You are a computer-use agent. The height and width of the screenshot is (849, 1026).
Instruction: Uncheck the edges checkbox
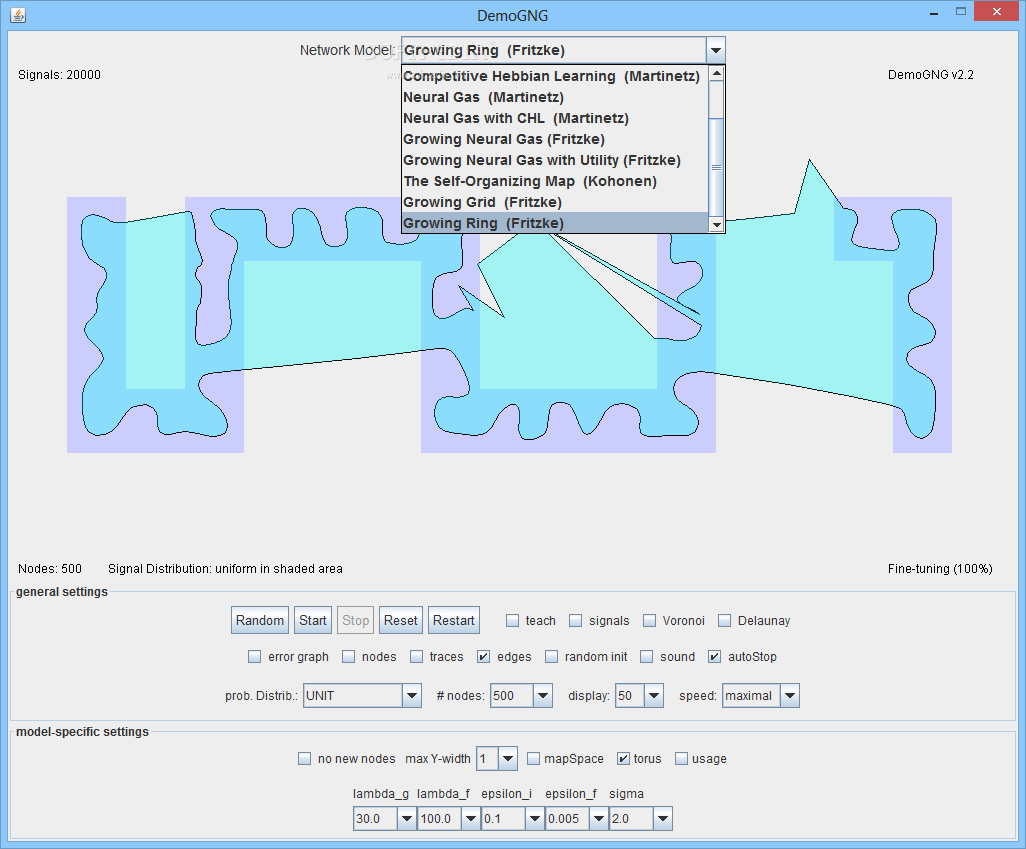click(x=484, y=657)
